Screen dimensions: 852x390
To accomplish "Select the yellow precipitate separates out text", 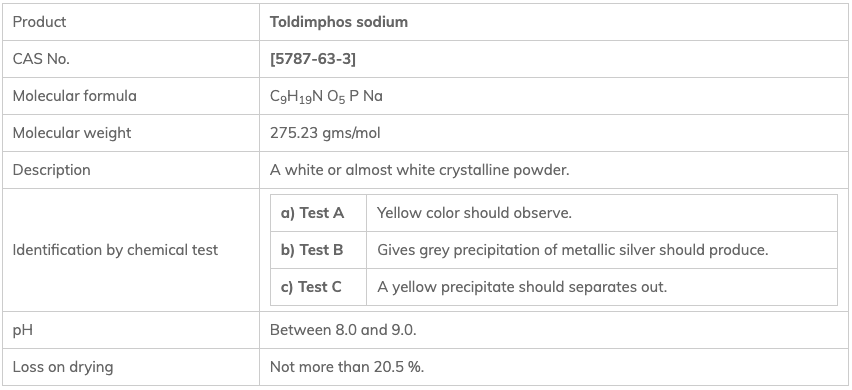I will (522, 287).
